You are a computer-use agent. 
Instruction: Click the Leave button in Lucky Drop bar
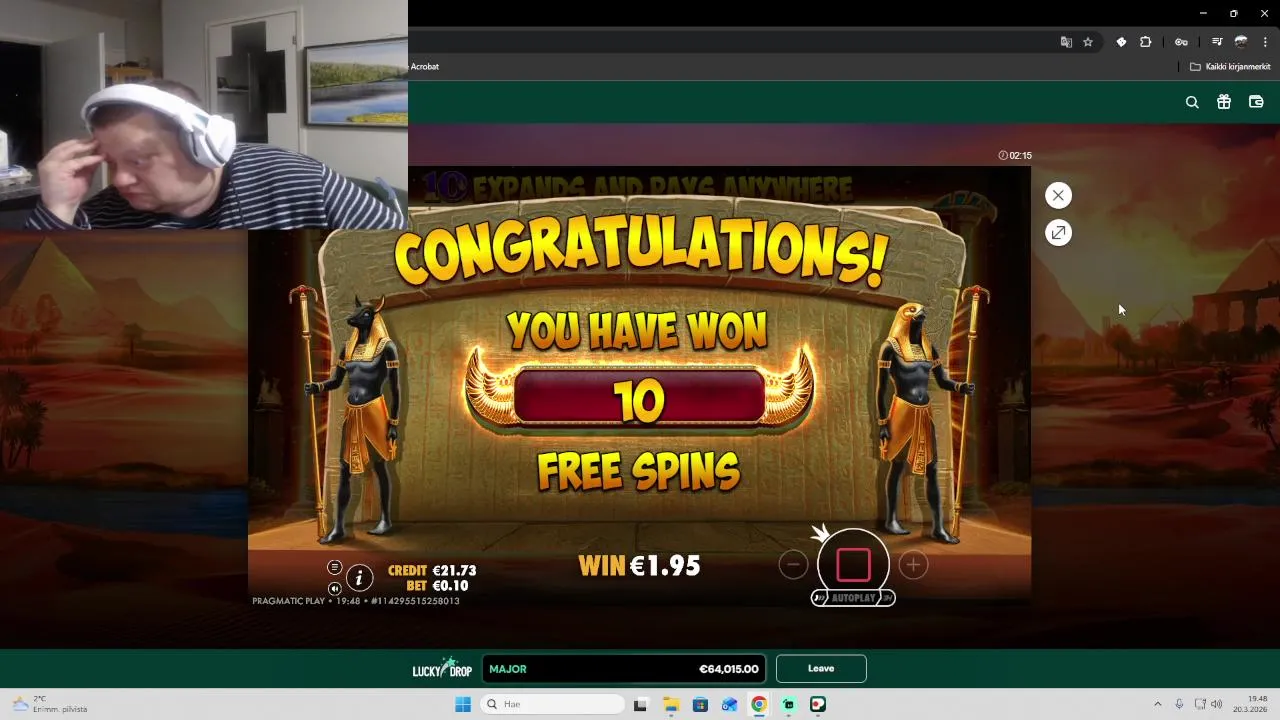(x=821, y=669)
